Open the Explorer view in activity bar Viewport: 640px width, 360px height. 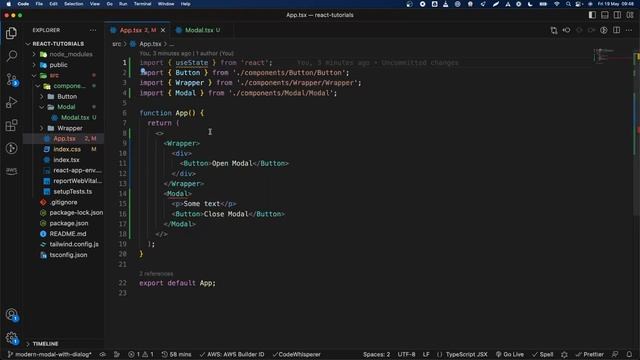[11, 33]
